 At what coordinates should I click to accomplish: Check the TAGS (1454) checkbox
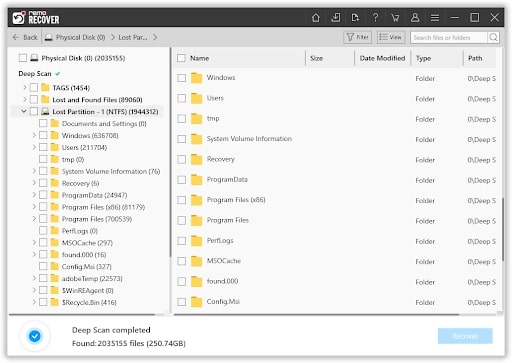(x=34, y=88)
